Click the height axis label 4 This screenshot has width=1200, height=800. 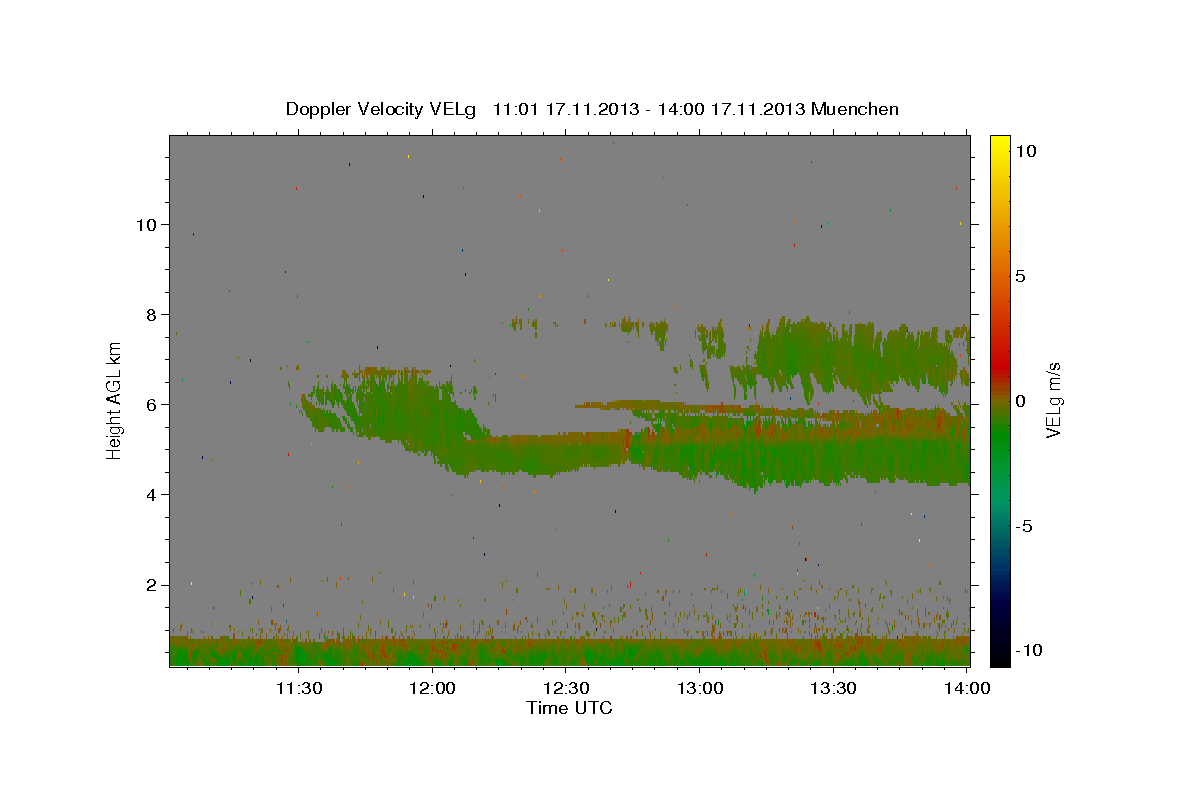(150, 495)
